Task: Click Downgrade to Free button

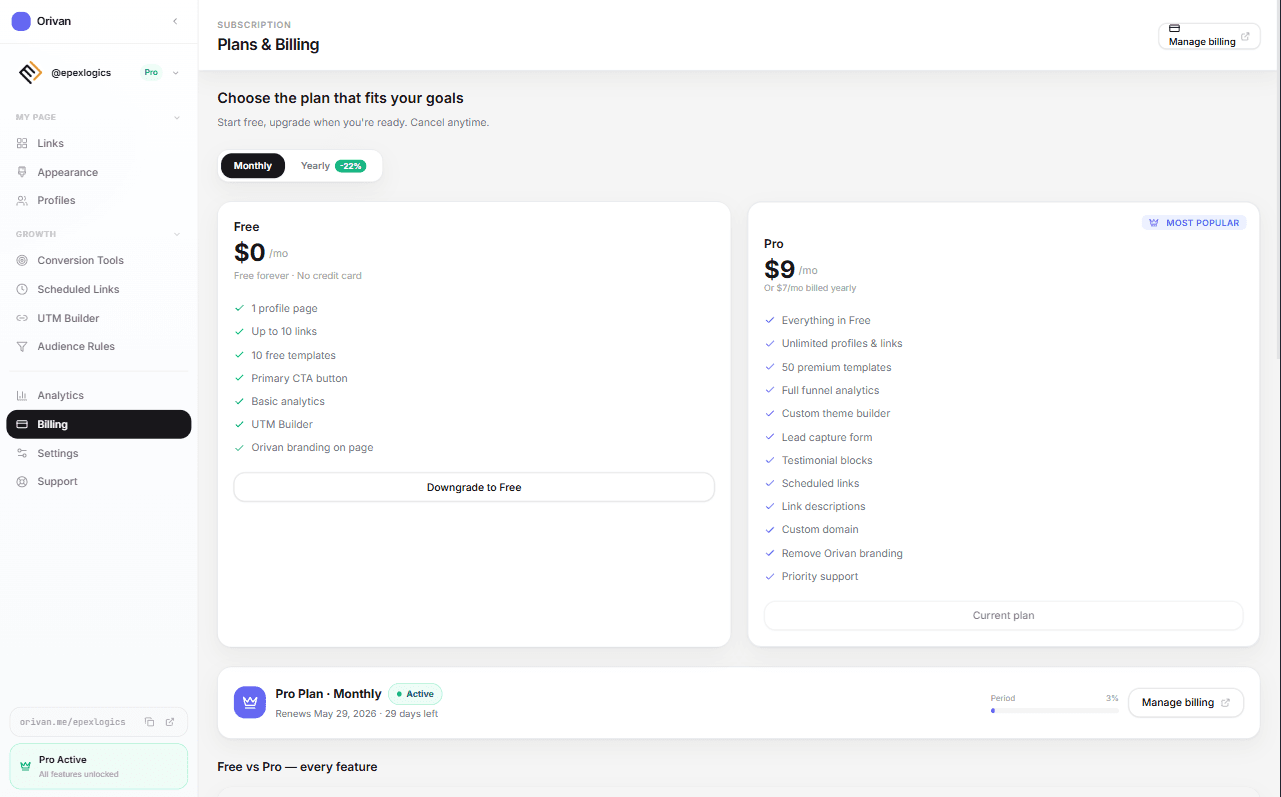Action: (474, 487)
